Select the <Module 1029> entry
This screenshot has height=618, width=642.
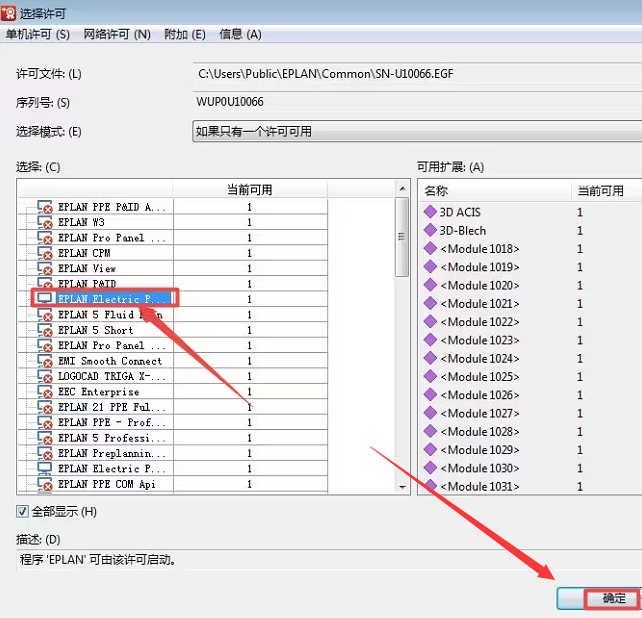tap(479, 450)
